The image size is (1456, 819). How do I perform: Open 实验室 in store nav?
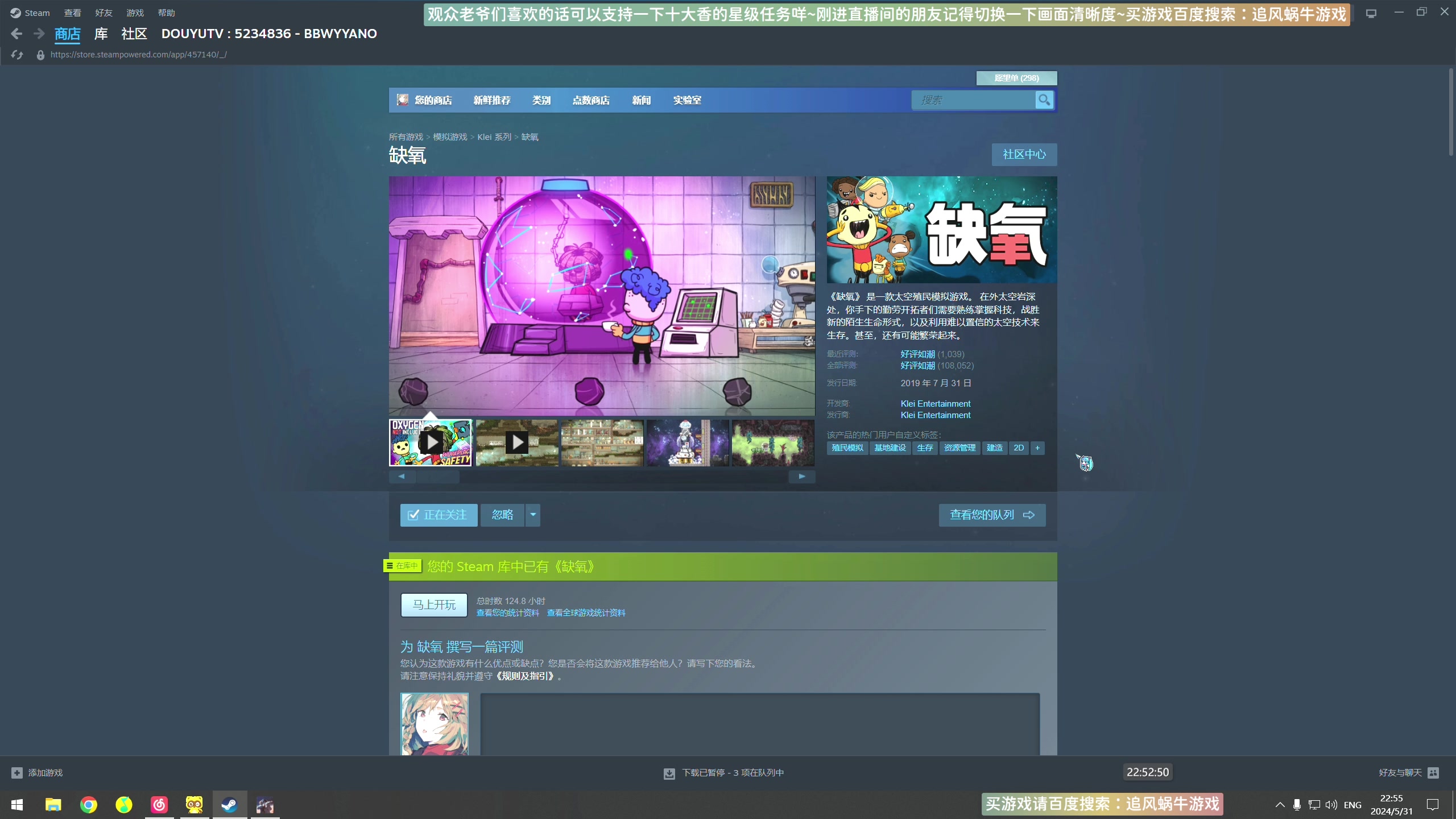[687, 100]
